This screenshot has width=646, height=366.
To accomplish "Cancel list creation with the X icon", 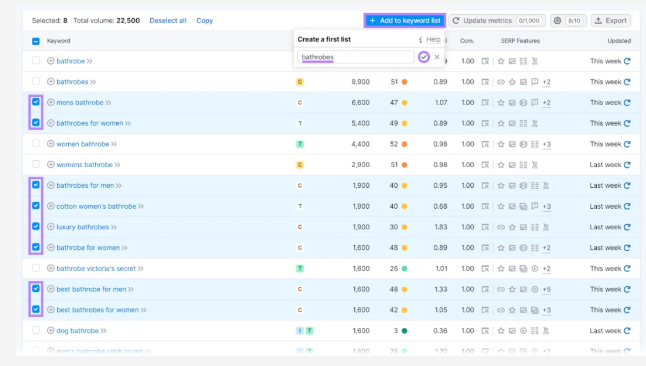I will (437, 57).
